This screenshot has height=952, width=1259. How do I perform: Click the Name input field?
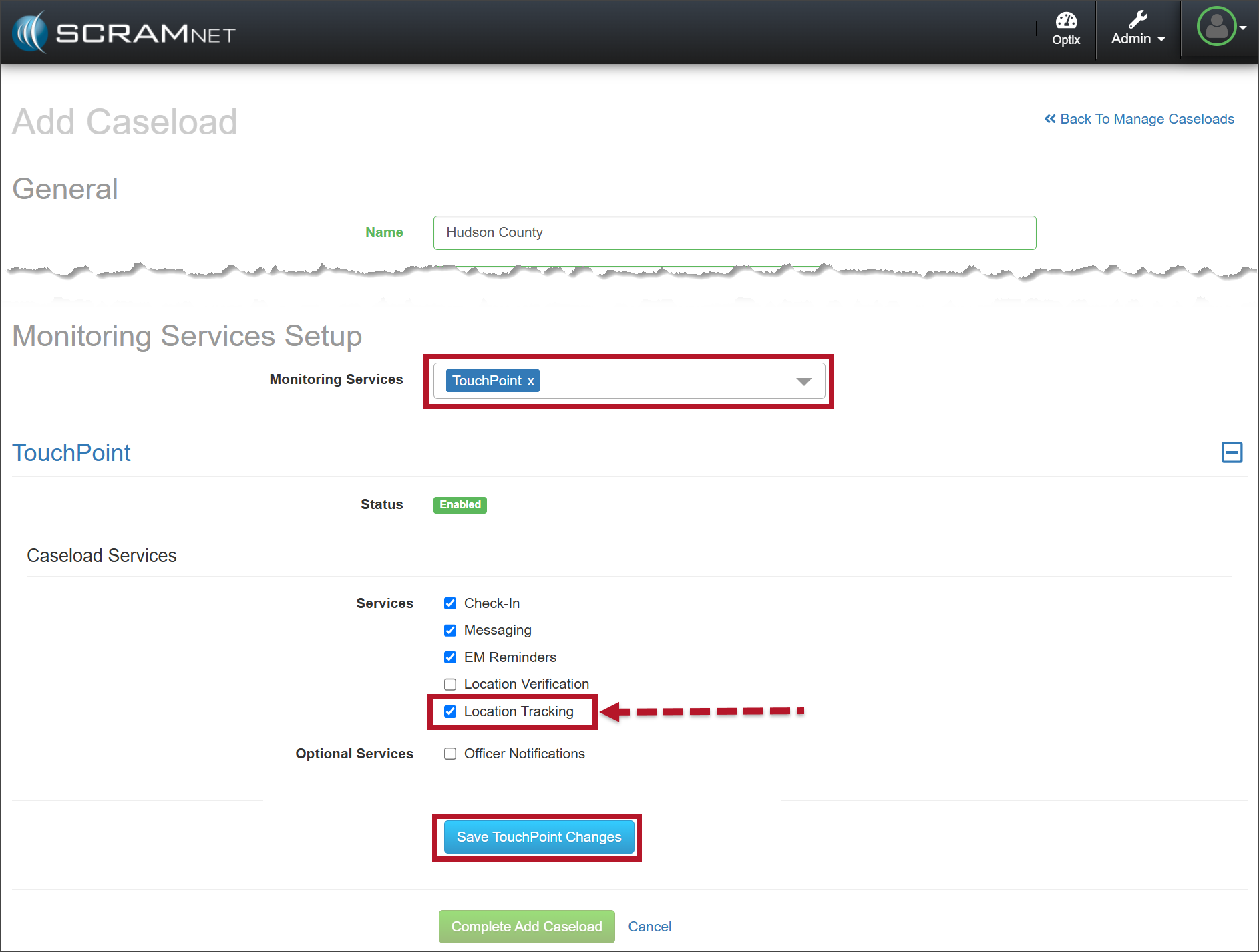point(734,232)
